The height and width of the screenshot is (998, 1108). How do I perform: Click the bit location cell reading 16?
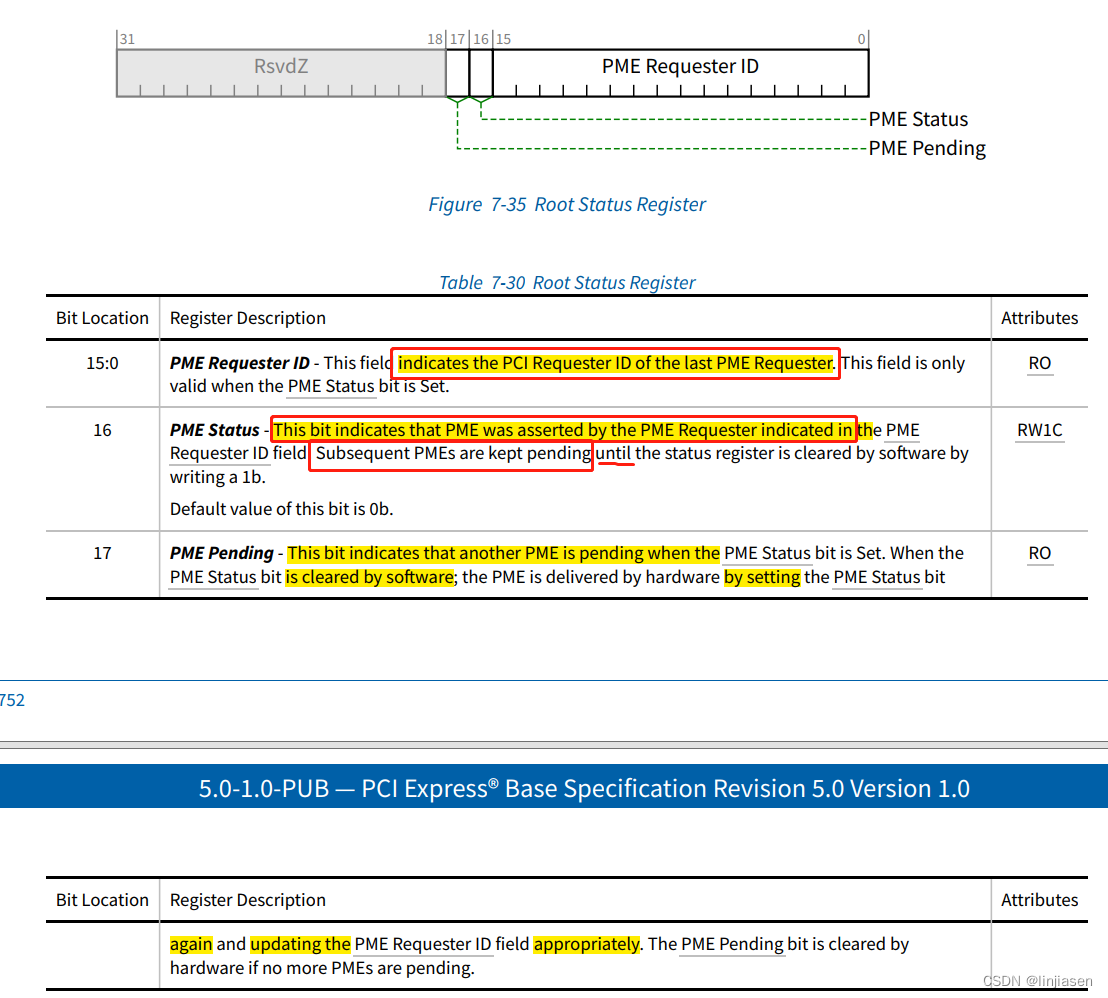pos(102,430)
